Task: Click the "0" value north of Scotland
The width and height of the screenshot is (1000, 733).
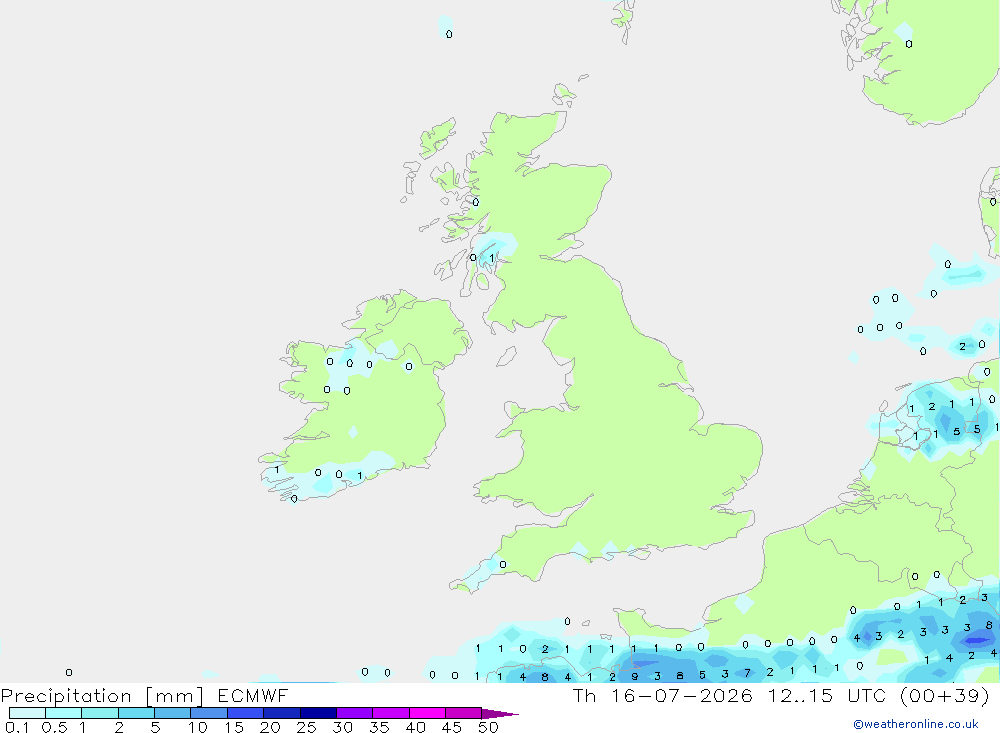Action: tap(449, 34)
